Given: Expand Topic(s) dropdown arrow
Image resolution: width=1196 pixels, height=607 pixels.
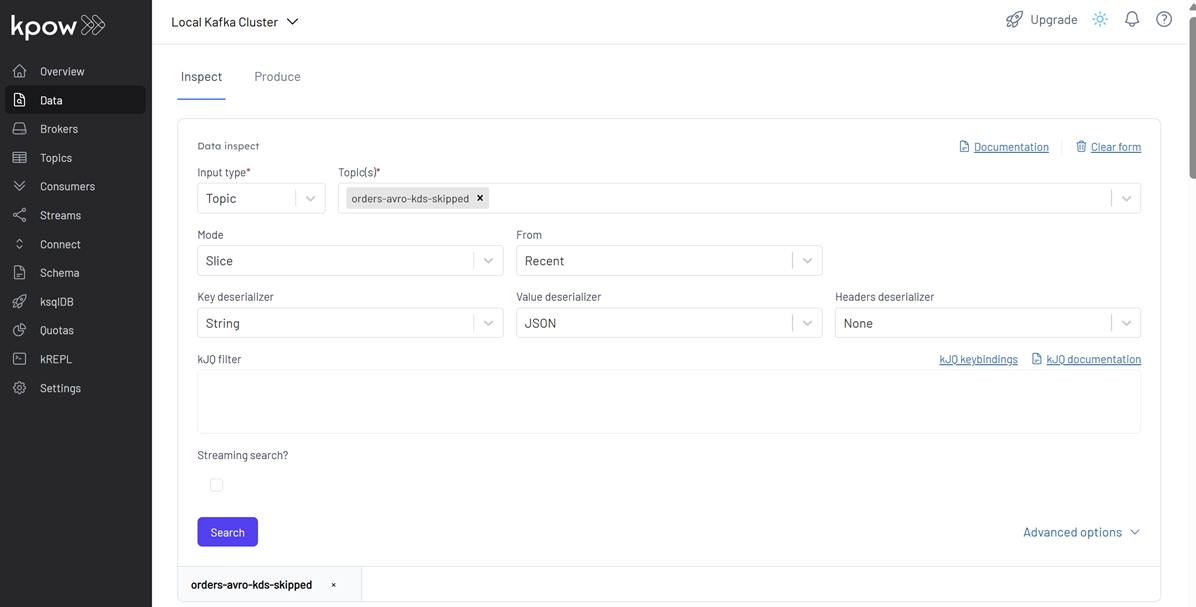Looking at the screenshot, I should pos(1127,198).
